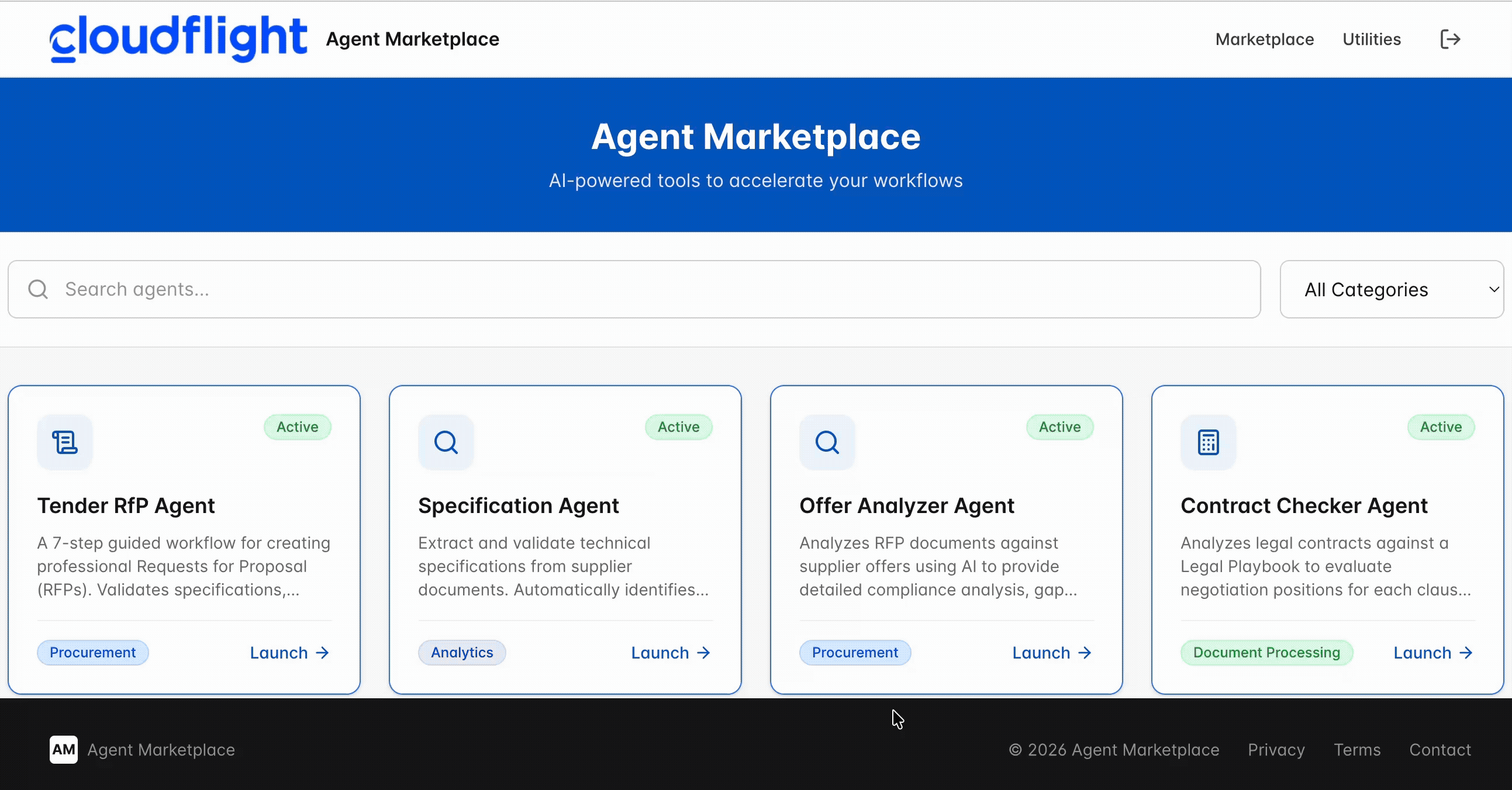Click the AM footer logo badge

(x=63, y=750)
